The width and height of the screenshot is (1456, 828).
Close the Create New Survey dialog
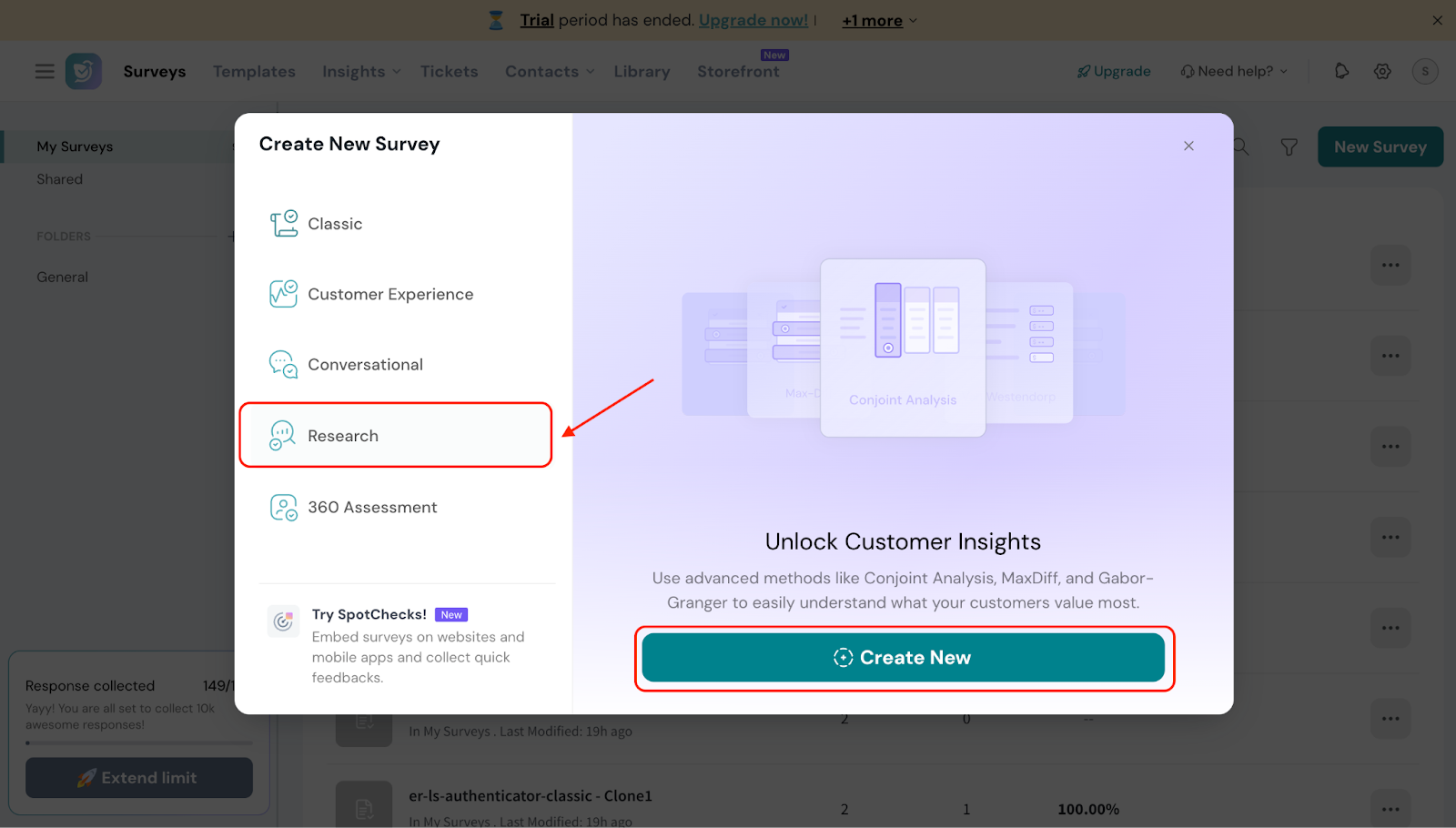(x=1188, y=146)
